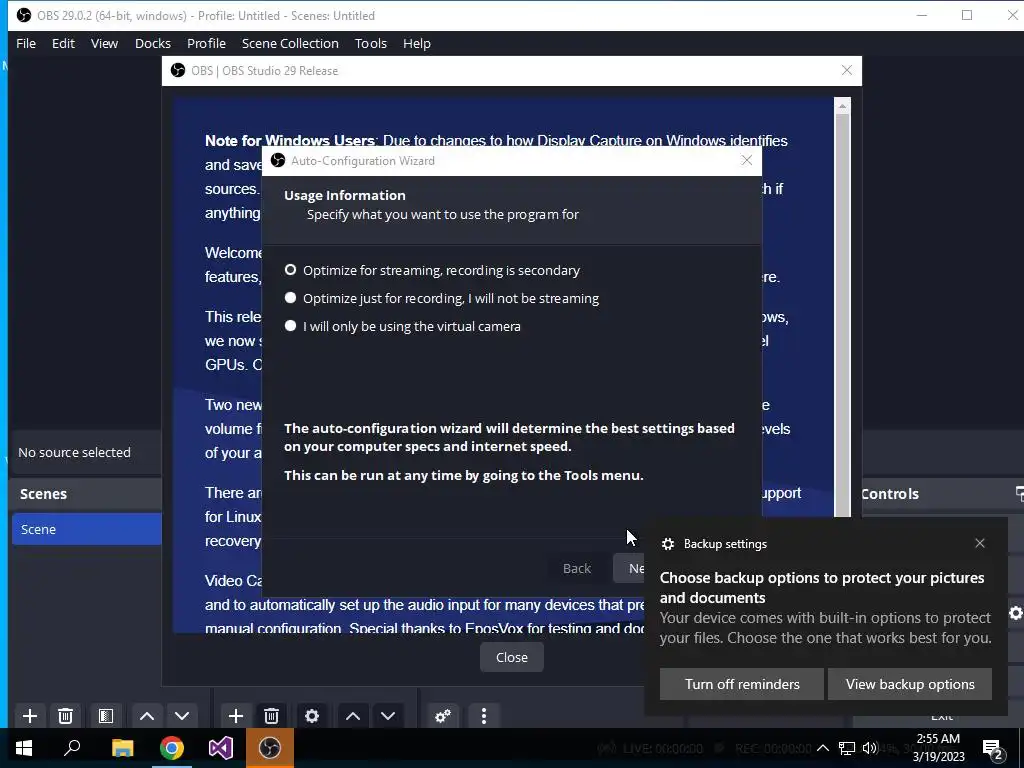
Task: Click the gear icon in Backup settings notification
Action: tap(667, 544)
